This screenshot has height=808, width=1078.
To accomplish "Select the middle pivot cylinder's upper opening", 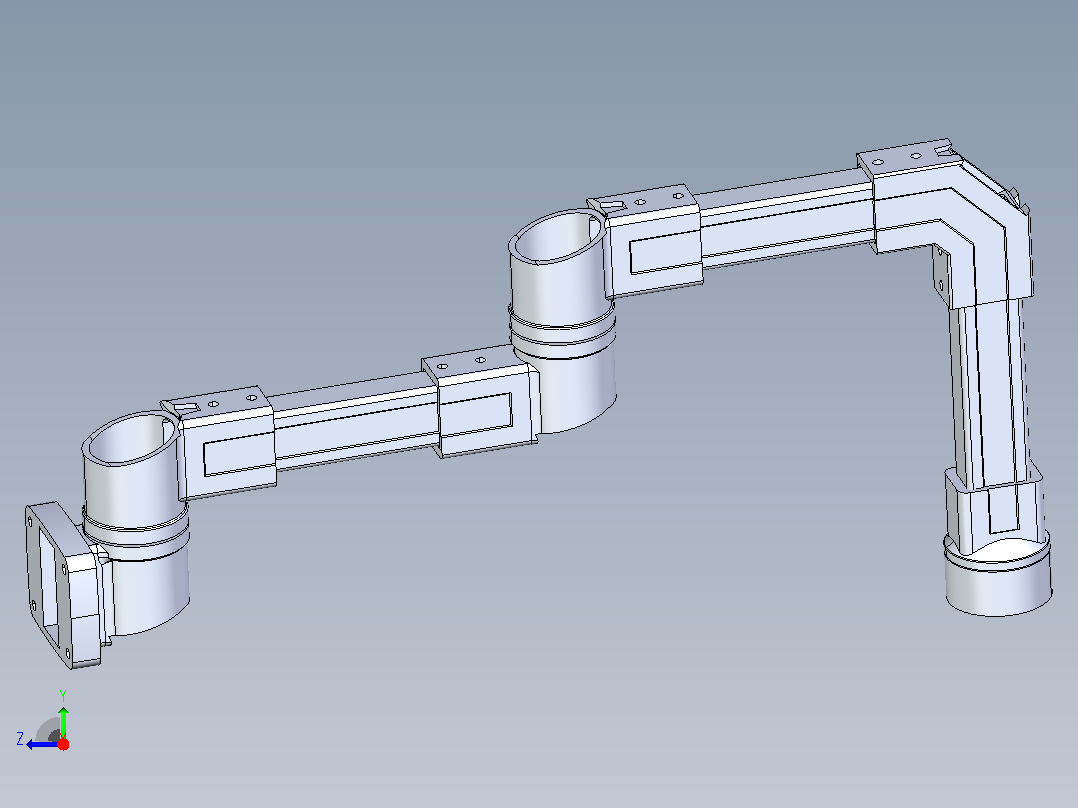I will 558,236.
